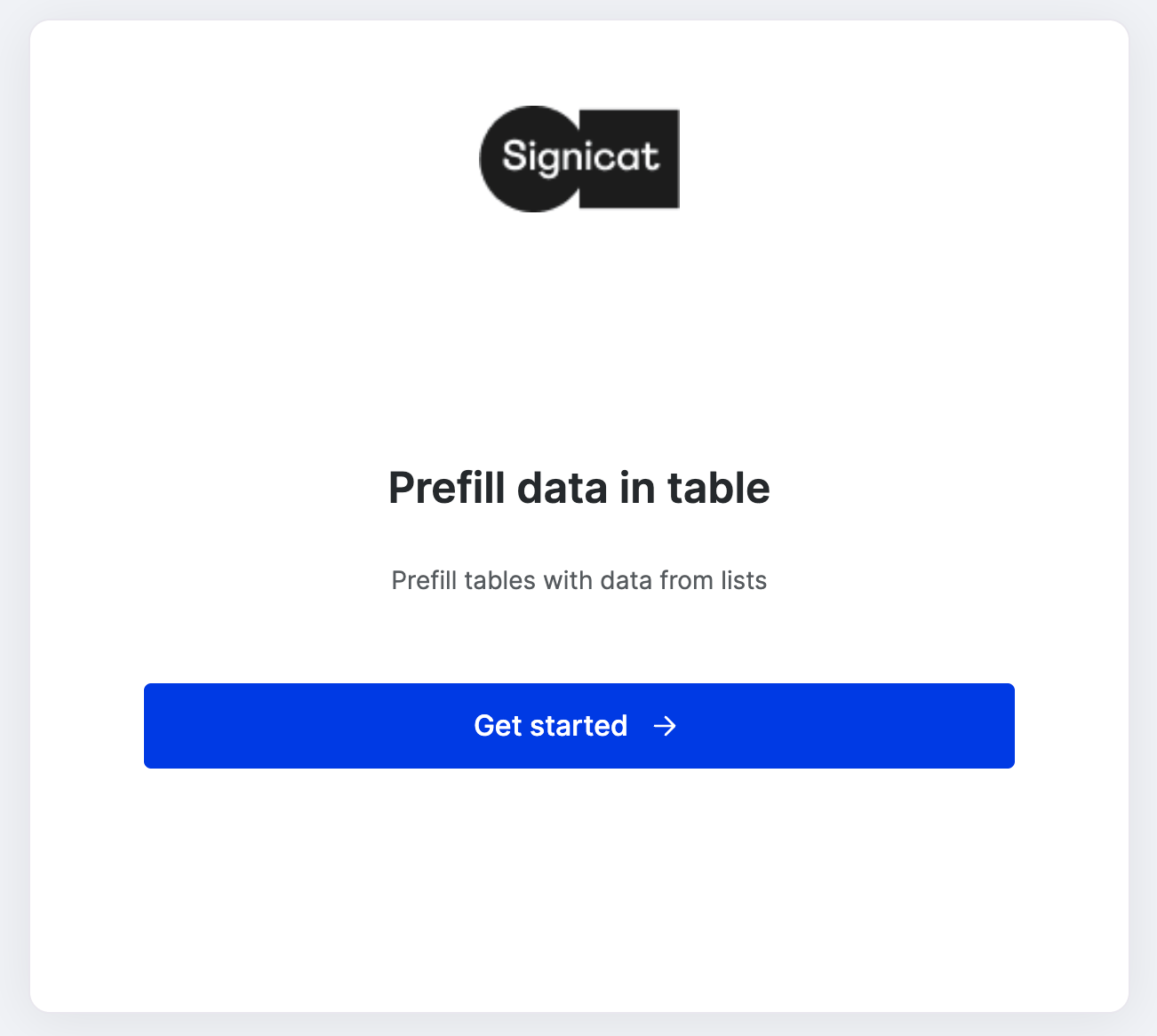Click the blank space between logo and heading

tap(578, 338)
